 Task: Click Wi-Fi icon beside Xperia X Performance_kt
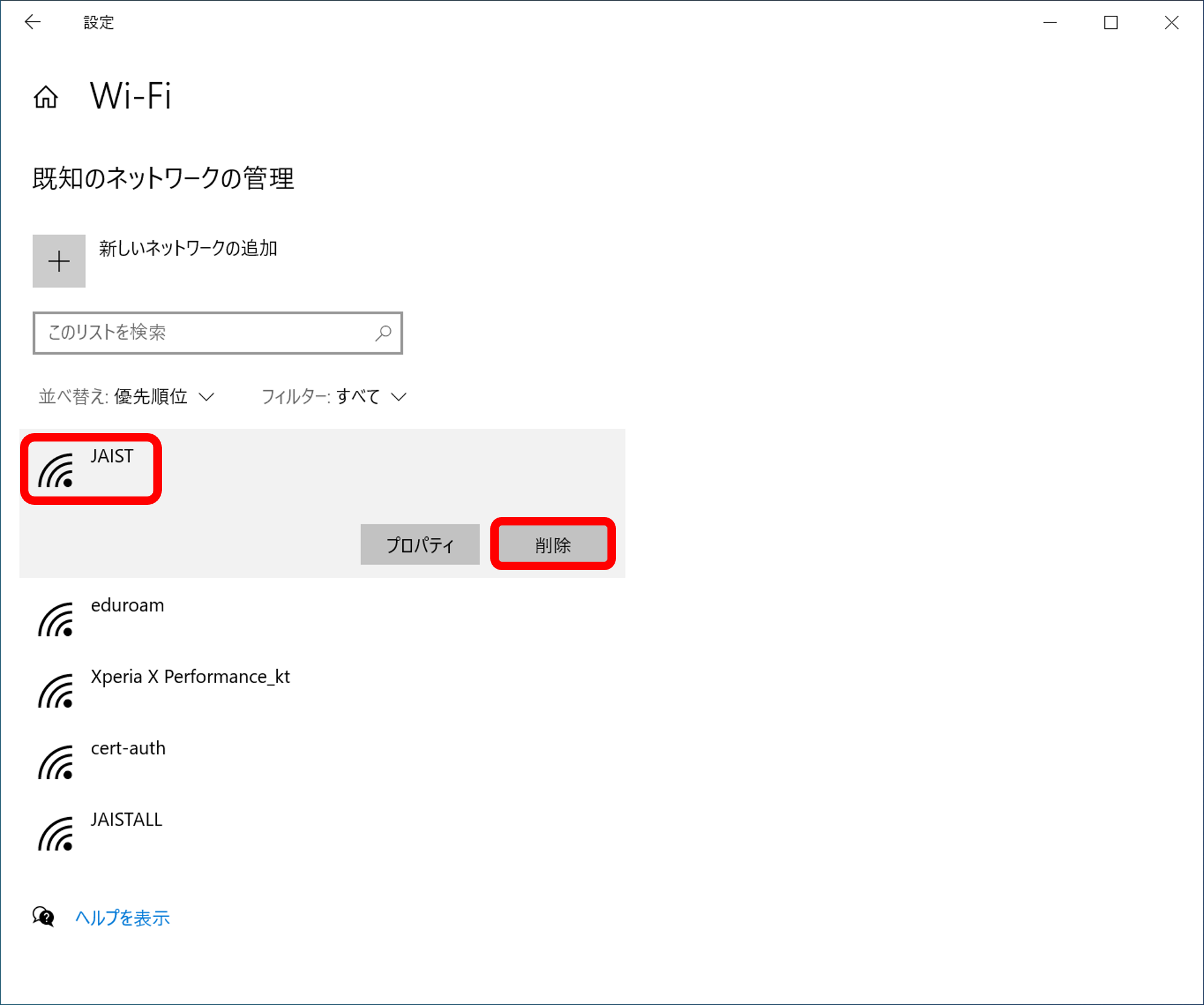[x=56, y=690]
